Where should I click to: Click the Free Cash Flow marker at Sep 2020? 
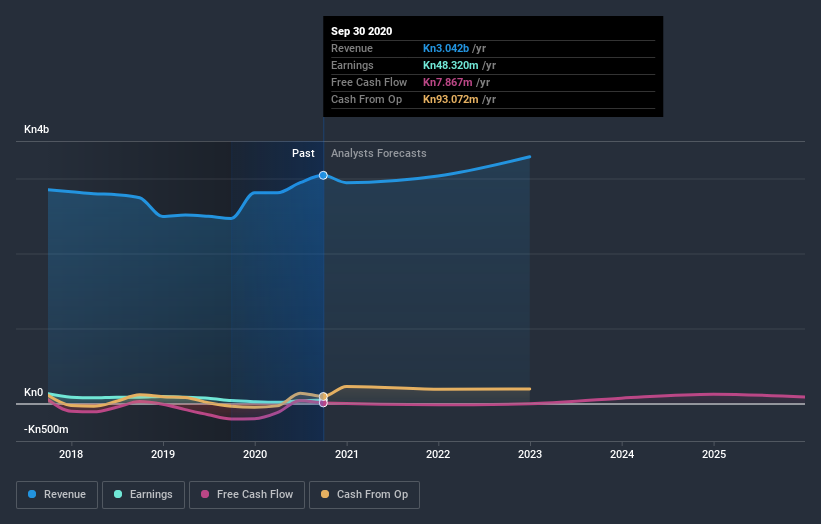pyautogui.click(x=323, y=403)
